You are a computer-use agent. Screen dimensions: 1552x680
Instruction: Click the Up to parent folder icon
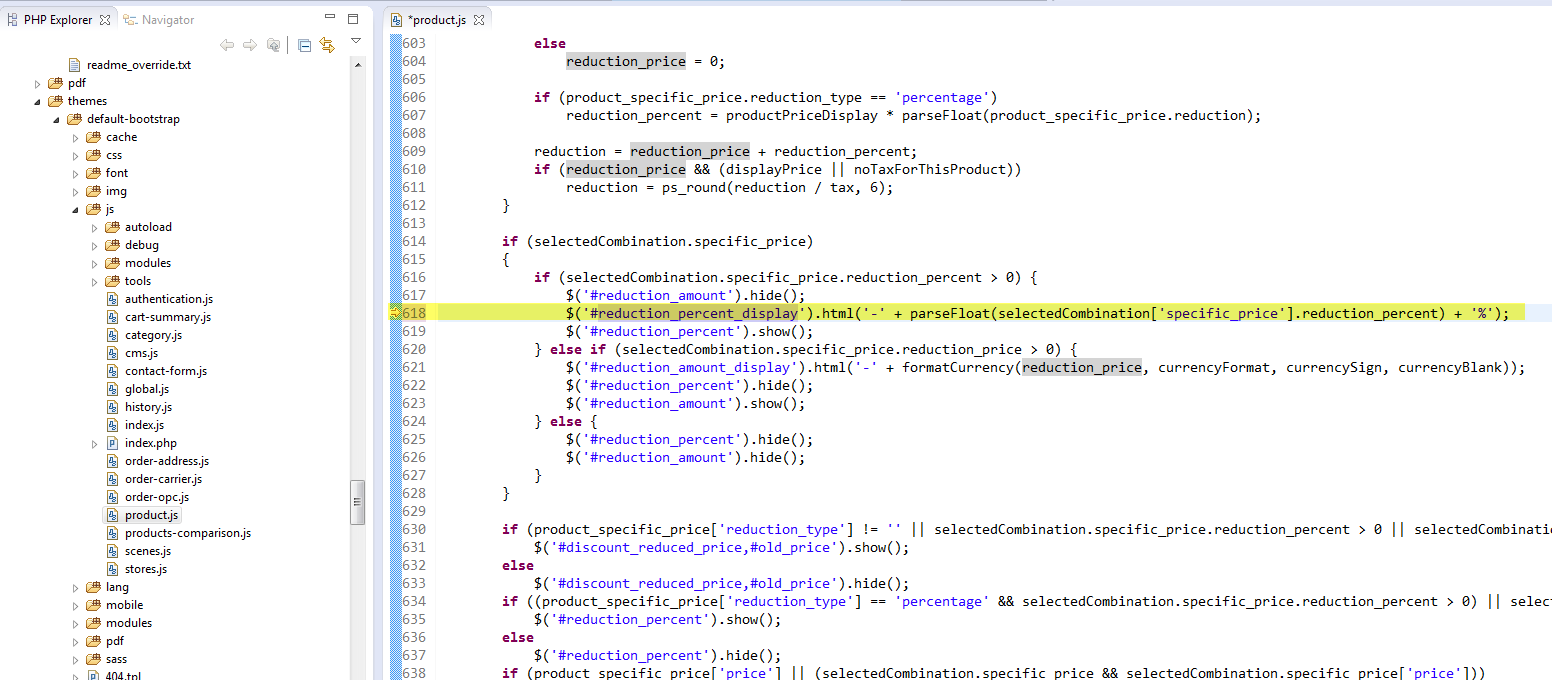[272, 45]
